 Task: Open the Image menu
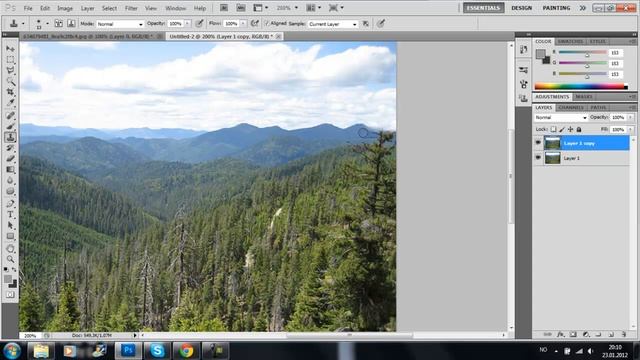click(x=64, y=8)
